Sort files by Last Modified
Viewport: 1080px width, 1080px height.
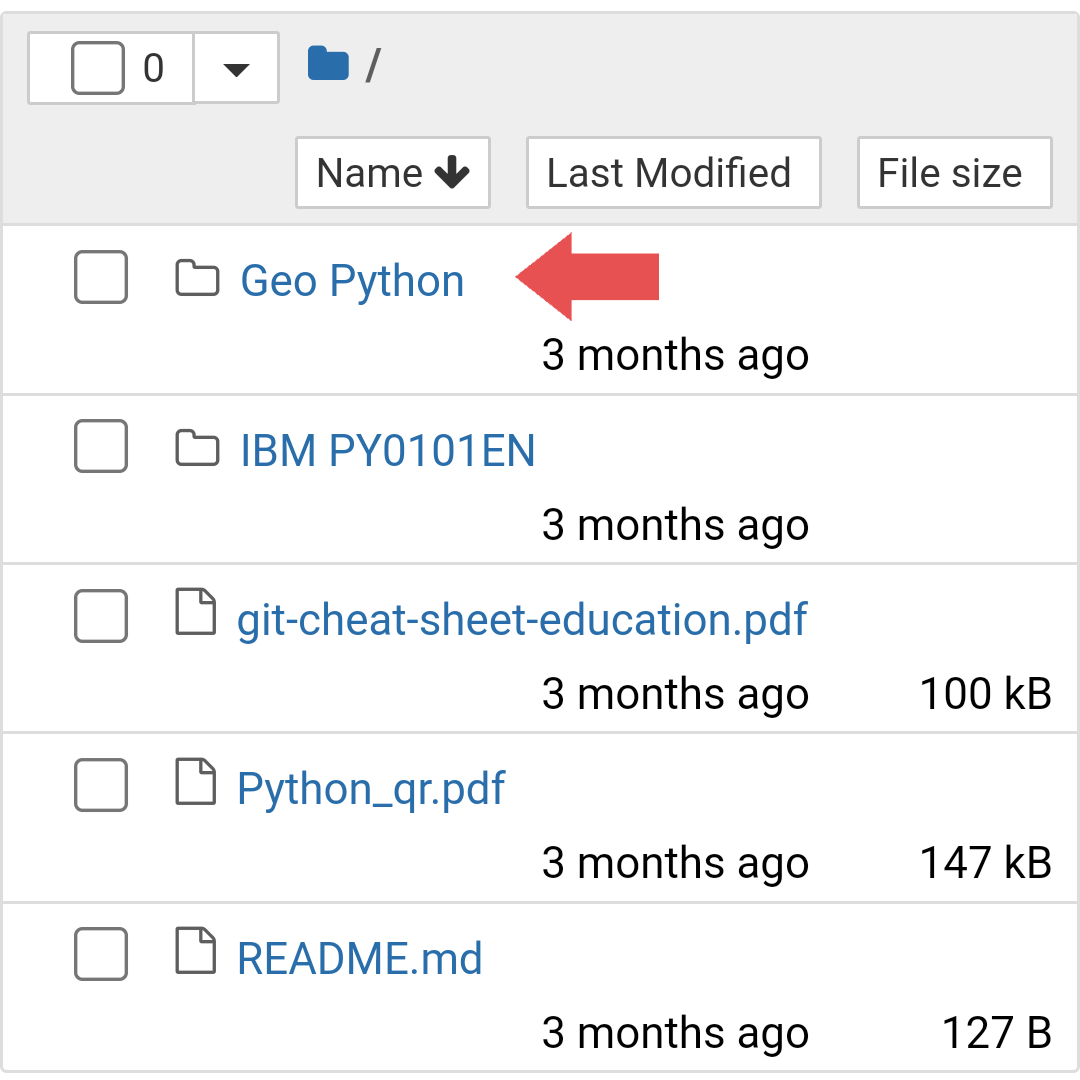pos(672,172)
